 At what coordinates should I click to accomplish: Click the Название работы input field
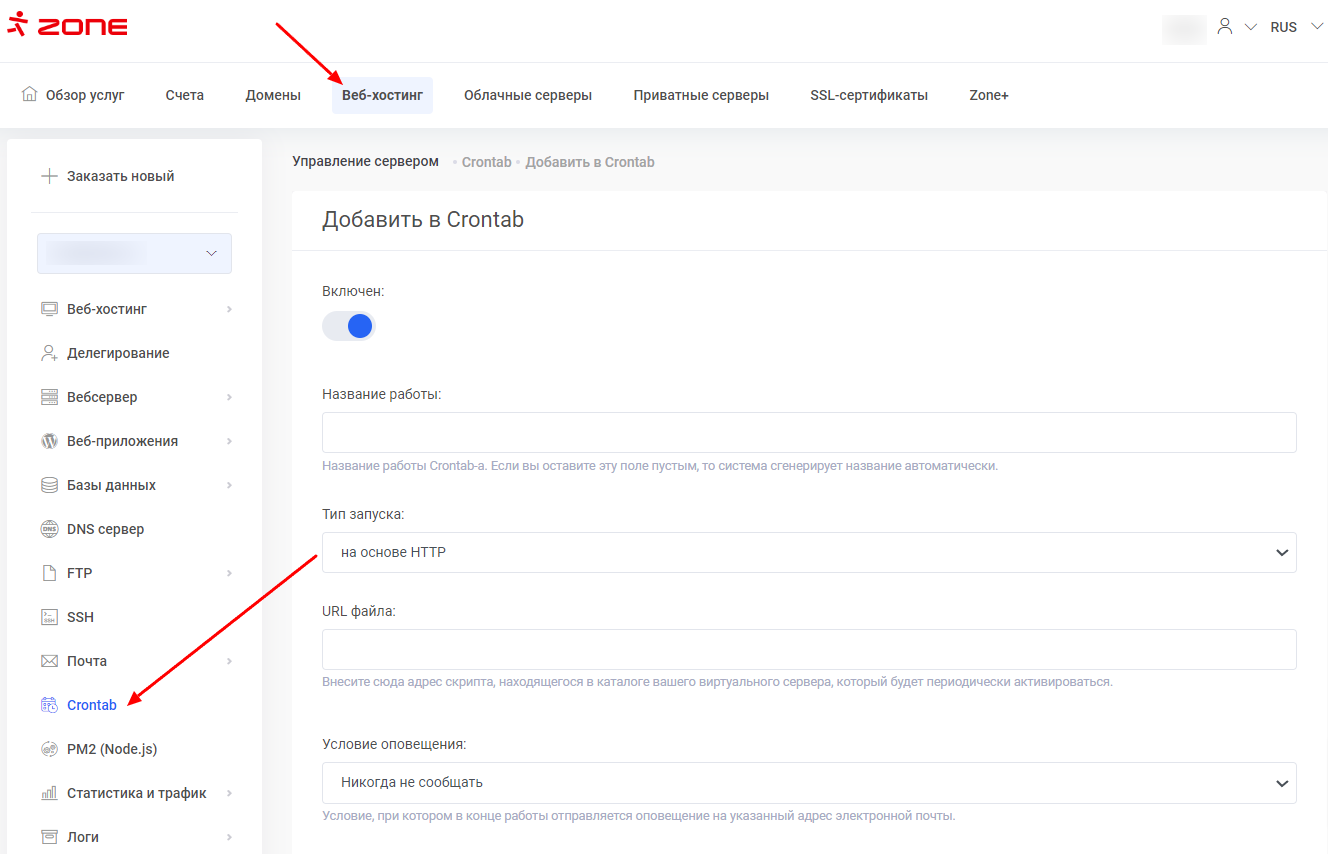[x=808, y=432]
